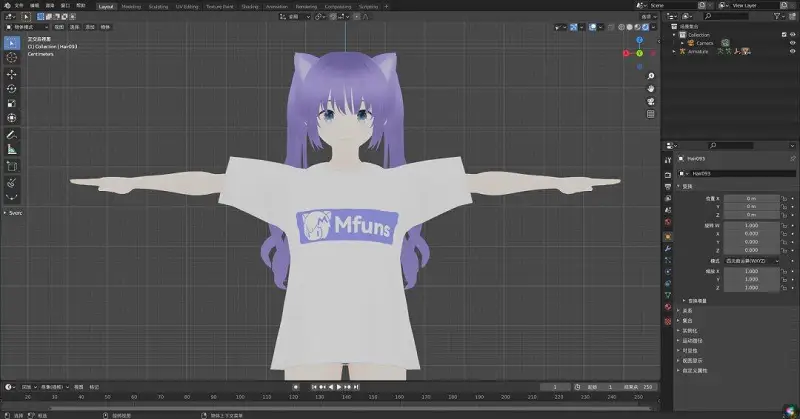Expand the Custom Properties panel
Screen dimensions: 800x419
(x=678, y=371)
